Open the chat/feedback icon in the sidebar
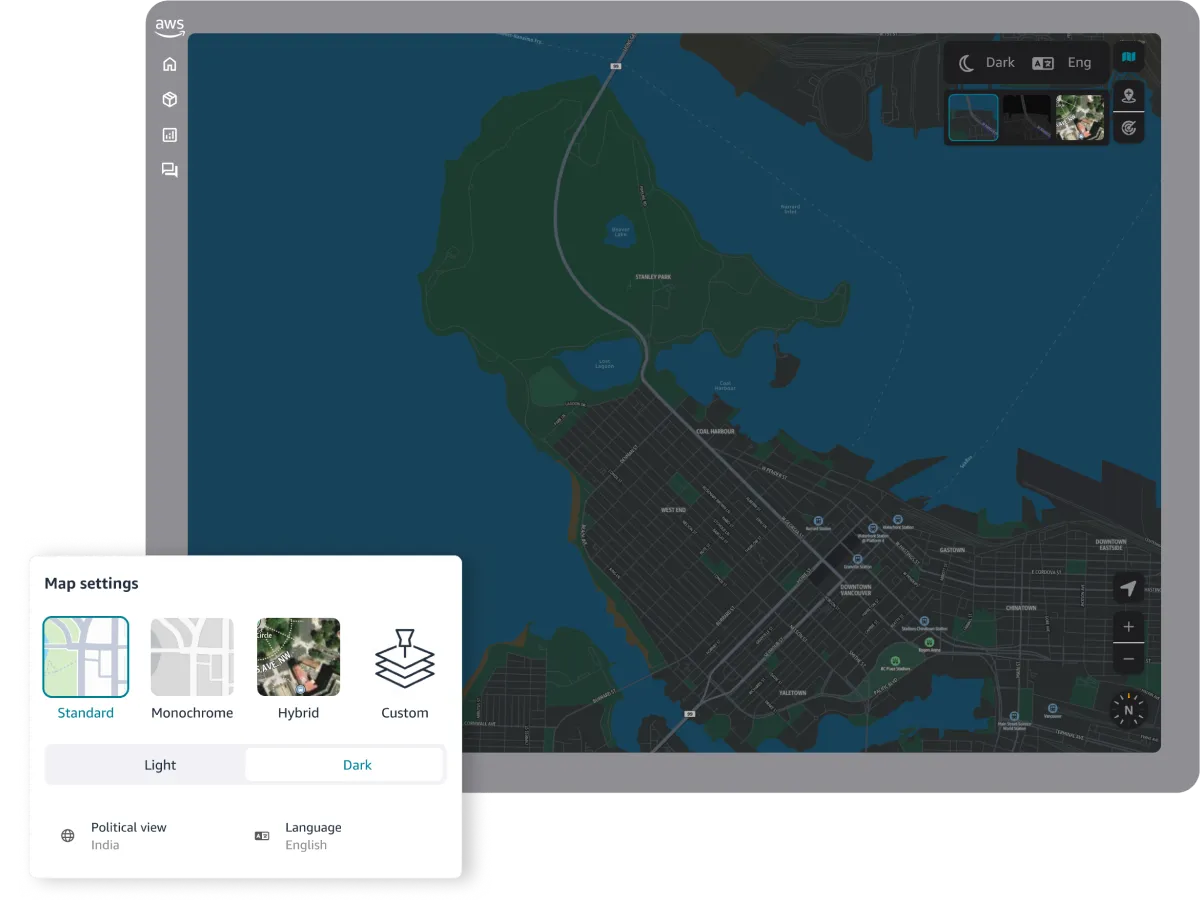The width and height of the screenshot is (1200, 900). (169, 170)
